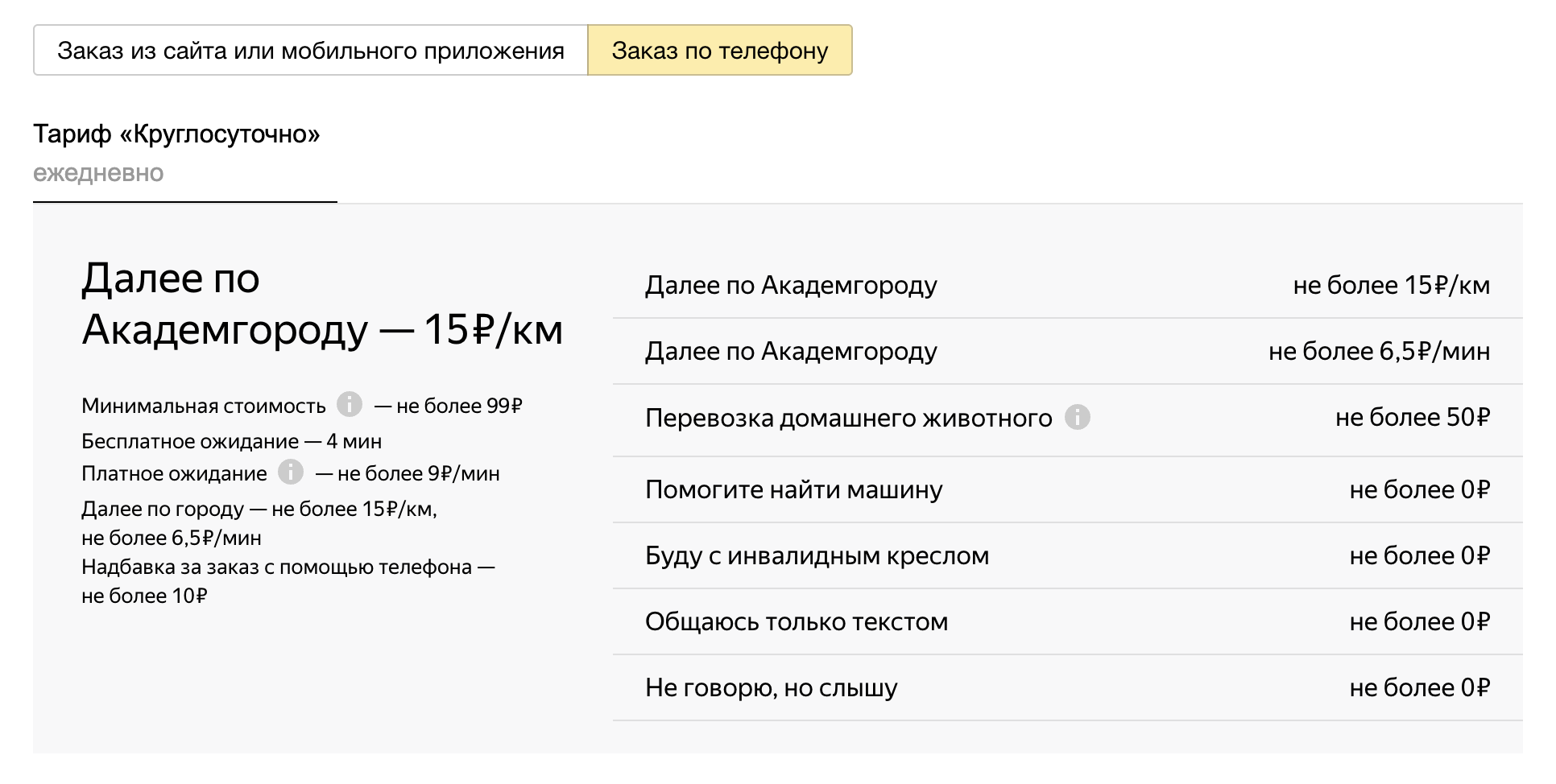Click 'Не говорю, но слышу' row label
1556x784 pixels.
tap(772, 687)
